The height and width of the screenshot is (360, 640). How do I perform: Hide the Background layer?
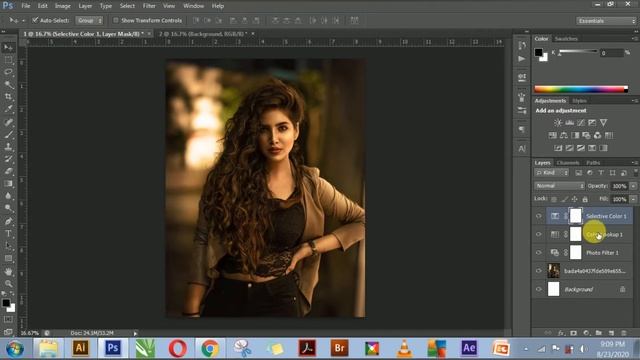coord(539,289)
